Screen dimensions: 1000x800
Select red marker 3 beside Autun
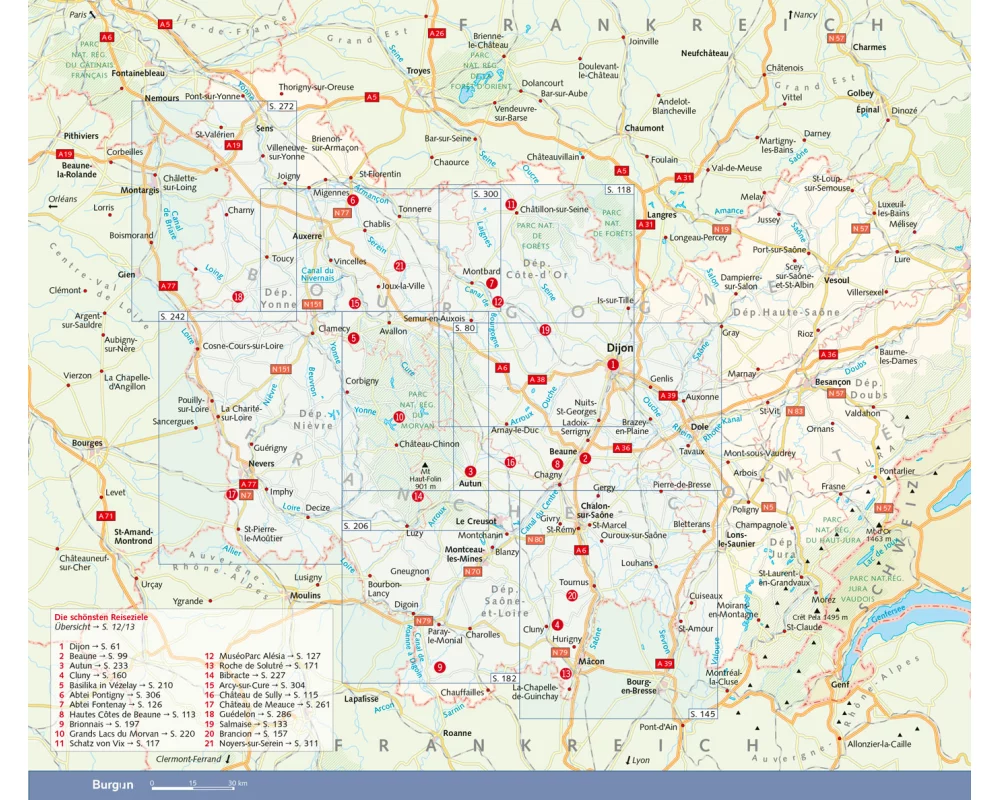click(x=469, y=471)
